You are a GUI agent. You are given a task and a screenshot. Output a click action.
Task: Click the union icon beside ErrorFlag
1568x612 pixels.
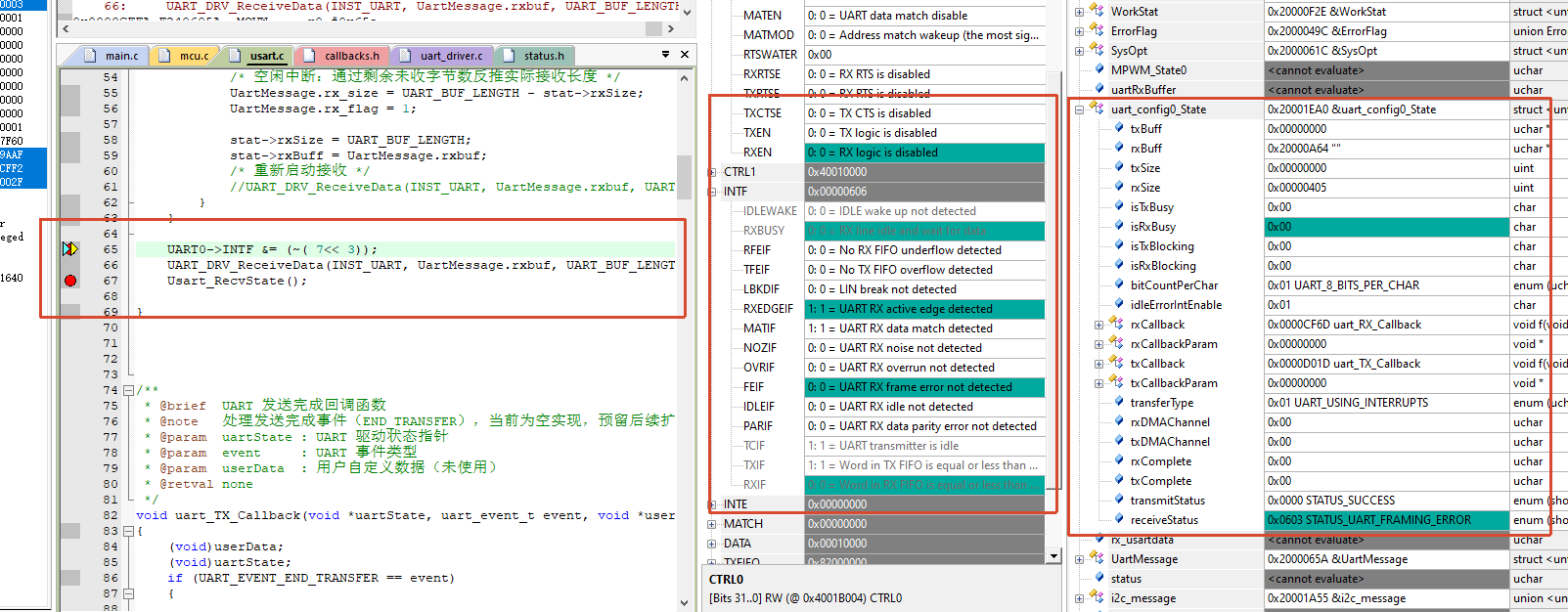1097,31
